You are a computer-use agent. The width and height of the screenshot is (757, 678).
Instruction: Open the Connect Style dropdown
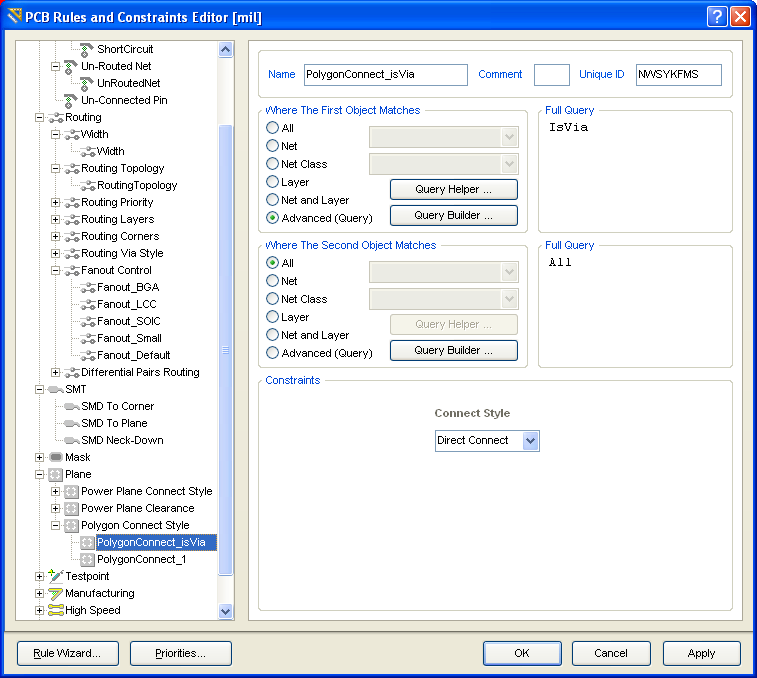pyautogui.click(x=530, y=441)
